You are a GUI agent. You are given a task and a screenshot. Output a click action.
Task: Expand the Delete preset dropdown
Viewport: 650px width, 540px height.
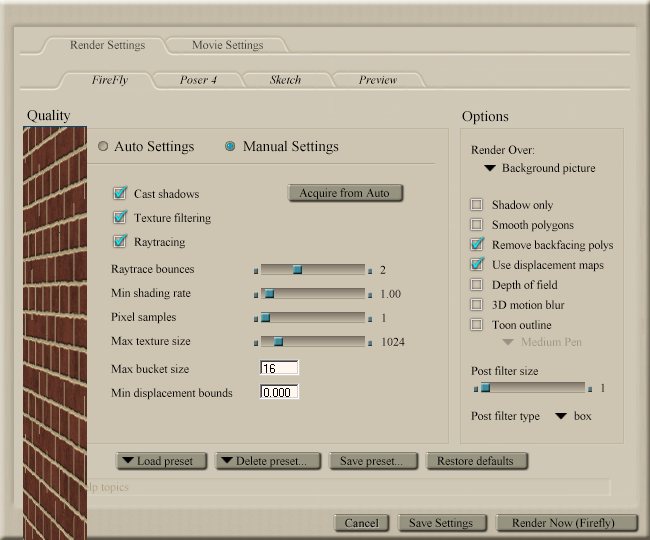click(x=268, y=461)
